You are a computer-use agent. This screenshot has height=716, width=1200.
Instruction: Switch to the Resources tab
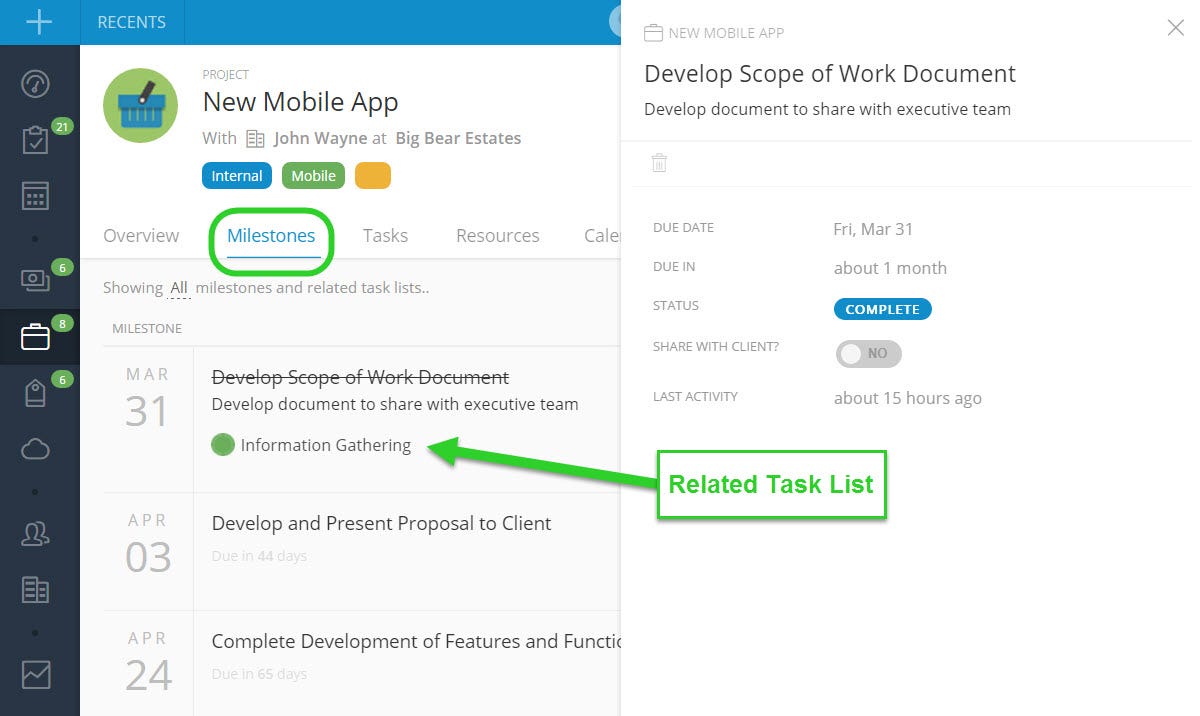pos(498,236)
